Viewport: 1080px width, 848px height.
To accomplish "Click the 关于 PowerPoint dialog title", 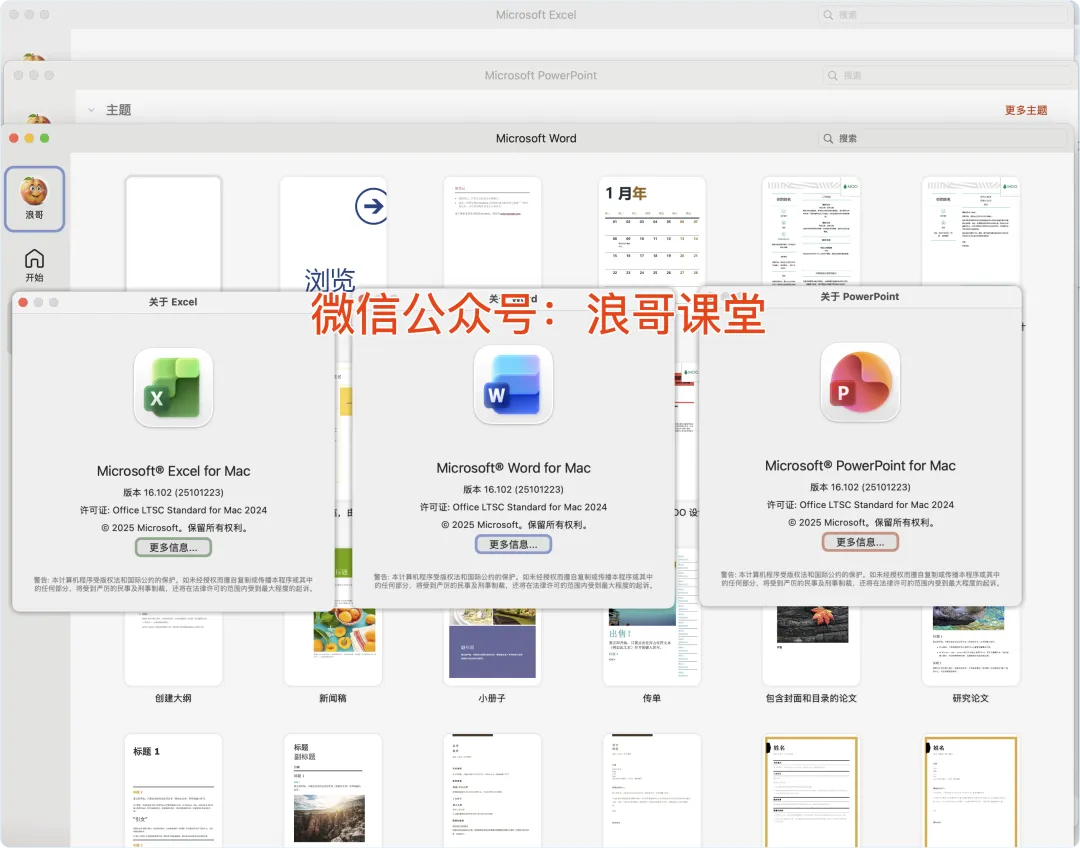I will click(x=860, y=296).
